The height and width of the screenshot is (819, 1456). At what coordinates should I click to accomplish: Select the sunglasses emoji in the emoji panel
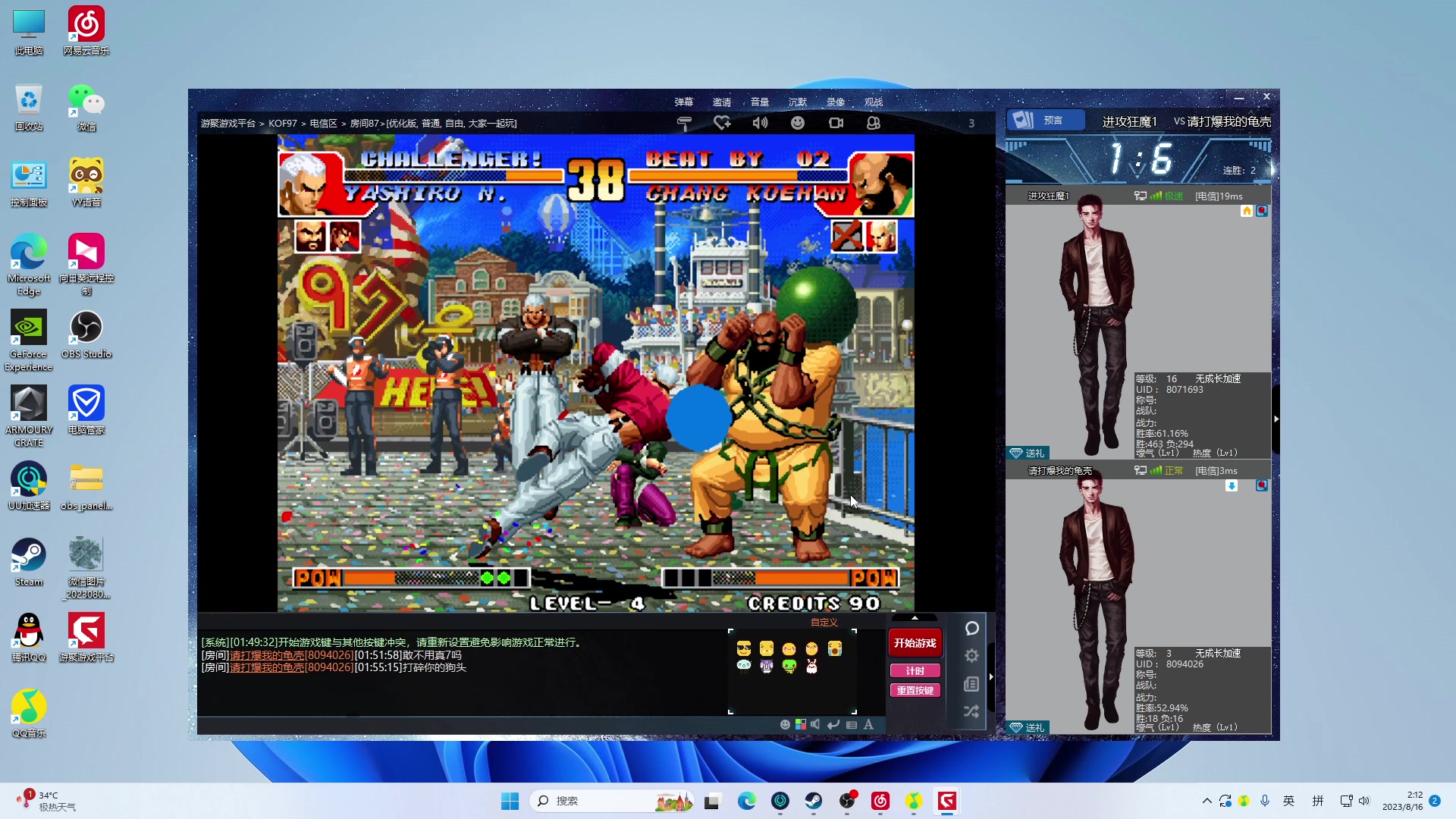point(744,648)
